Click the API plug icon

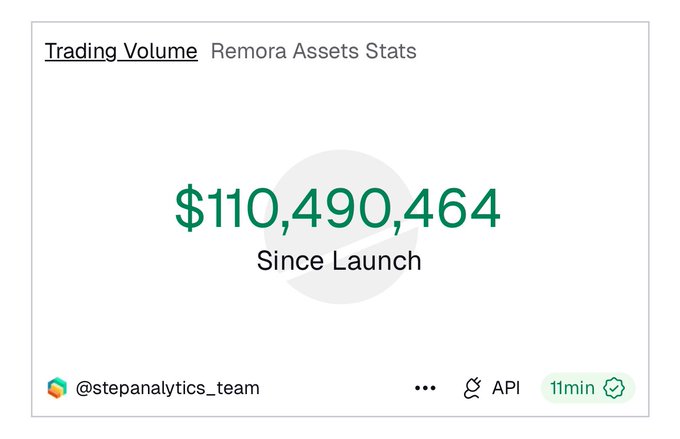tap(472, 388)
